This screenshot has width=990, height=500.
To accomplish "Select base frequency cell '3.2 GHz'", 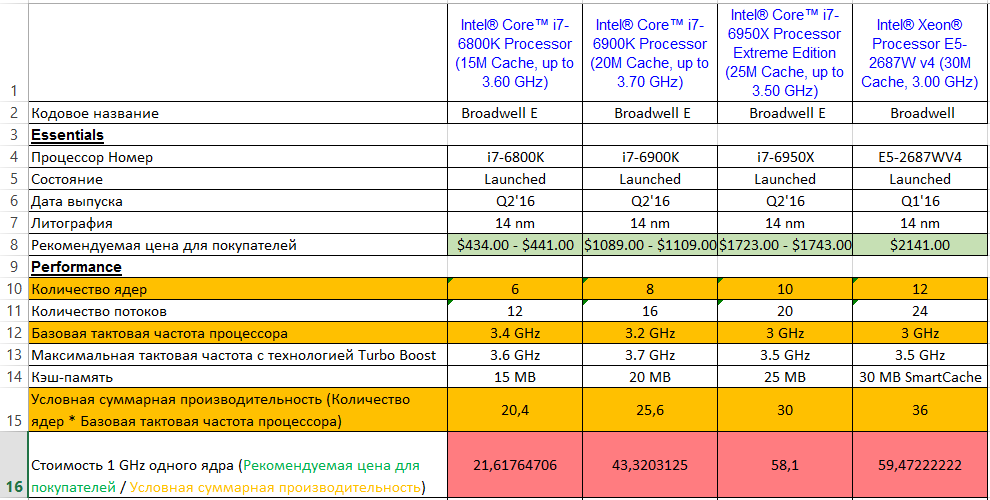I will click(x=650, y=333).
